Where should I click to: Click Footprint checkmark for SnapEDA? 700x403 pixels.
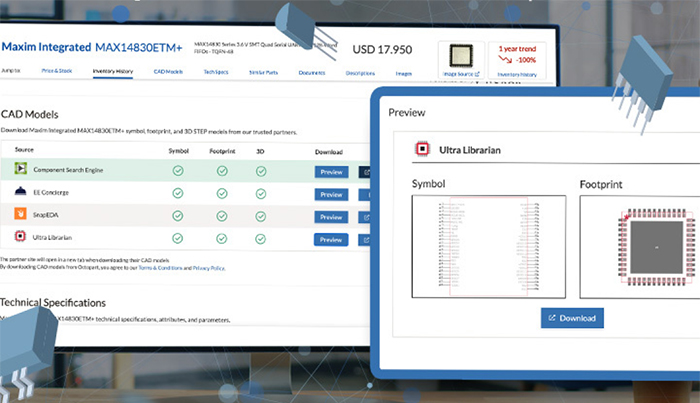221,215
